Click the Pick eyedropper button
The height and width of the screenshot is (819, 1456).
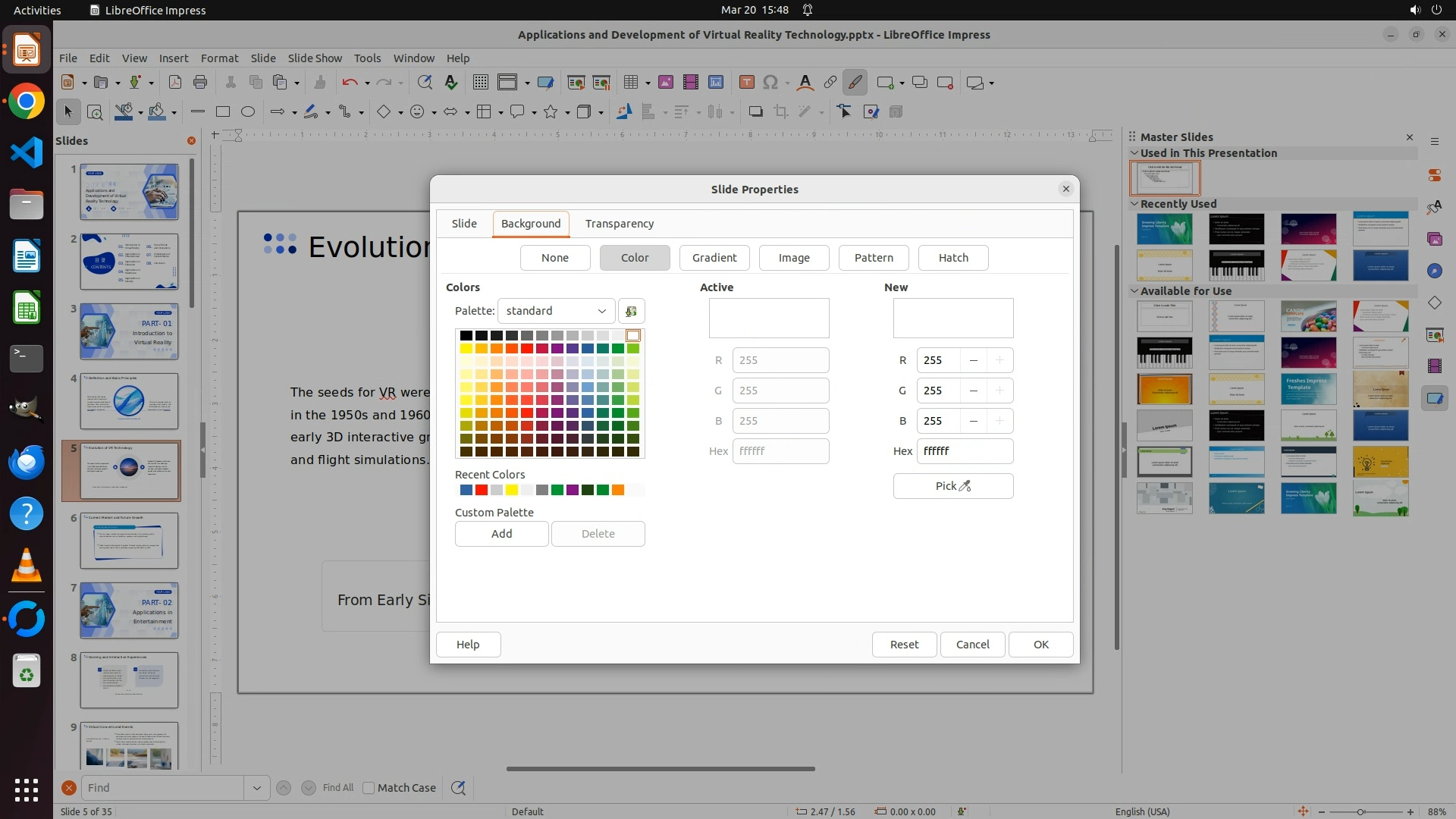[x=952, y=486]
